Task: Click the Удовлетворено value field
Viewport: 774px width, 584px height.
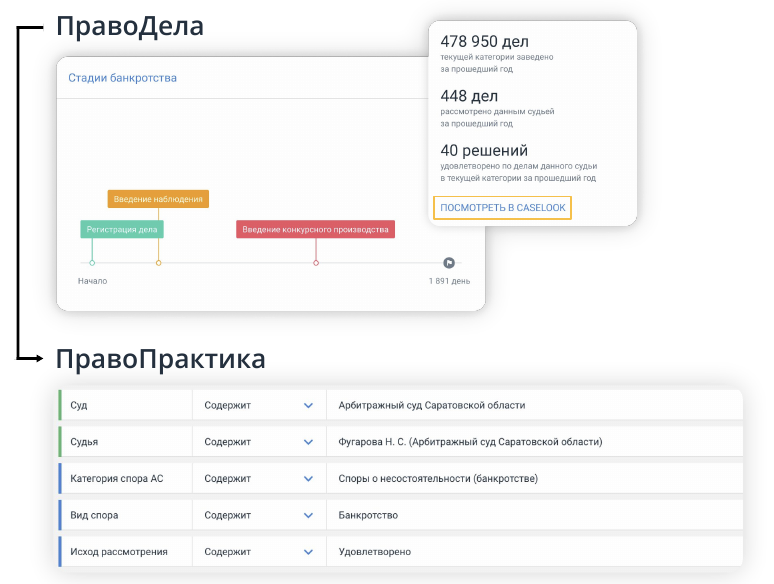Action: (x=535, y=551)
